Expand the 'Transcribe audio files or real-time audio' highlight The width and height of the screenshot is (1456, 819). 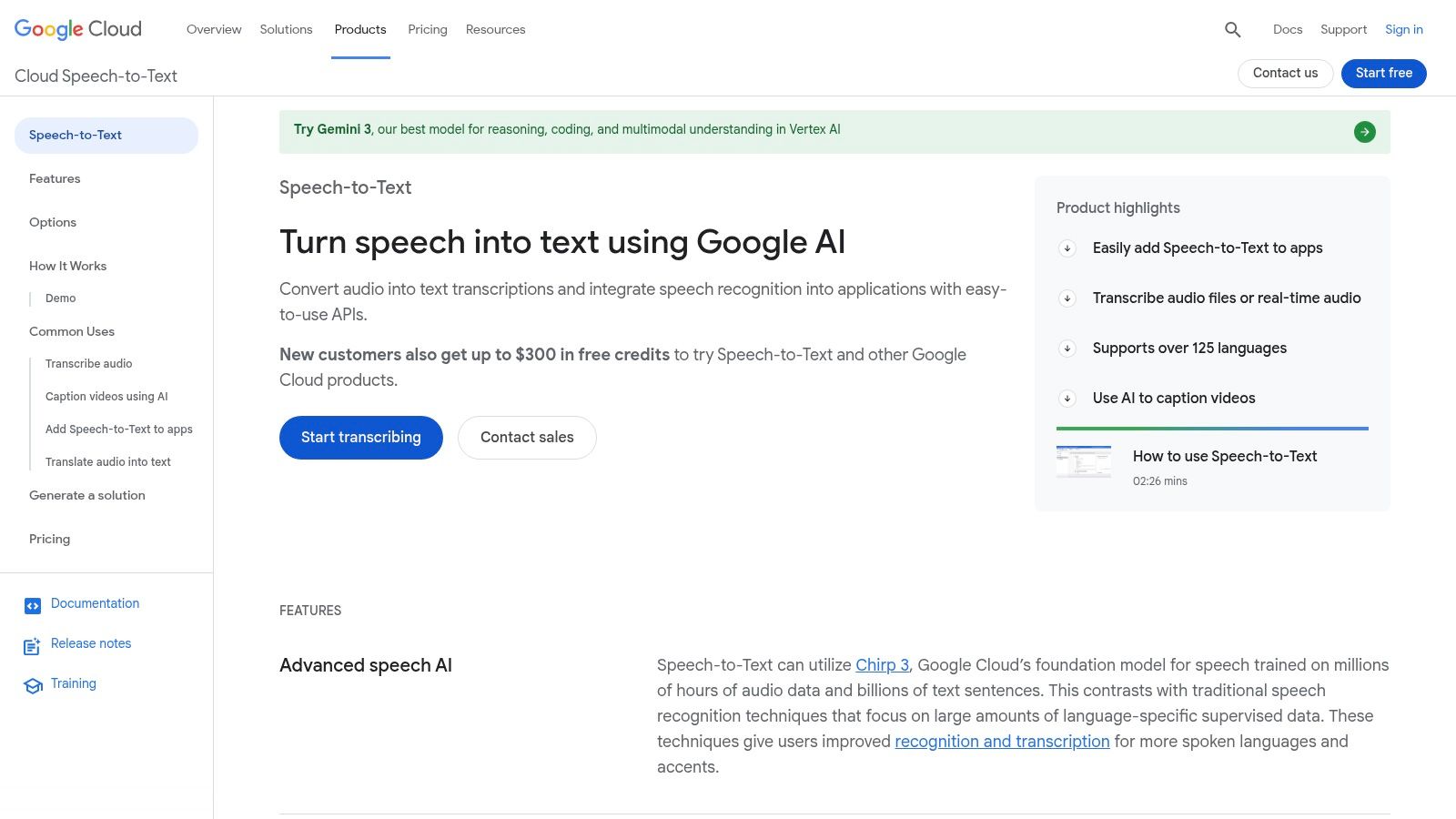(1067, 298)
